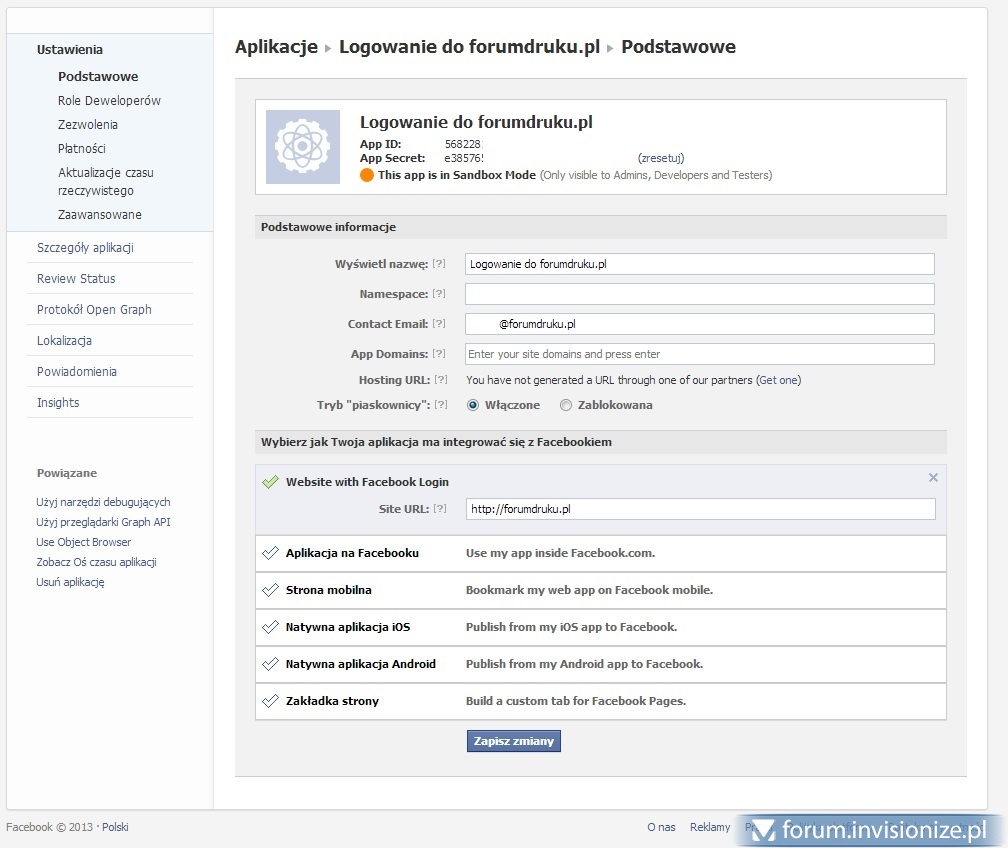Close the Website with Facebook Login section
The width and height of the screenshot is (1008, 848).
(x=933, y=478)
